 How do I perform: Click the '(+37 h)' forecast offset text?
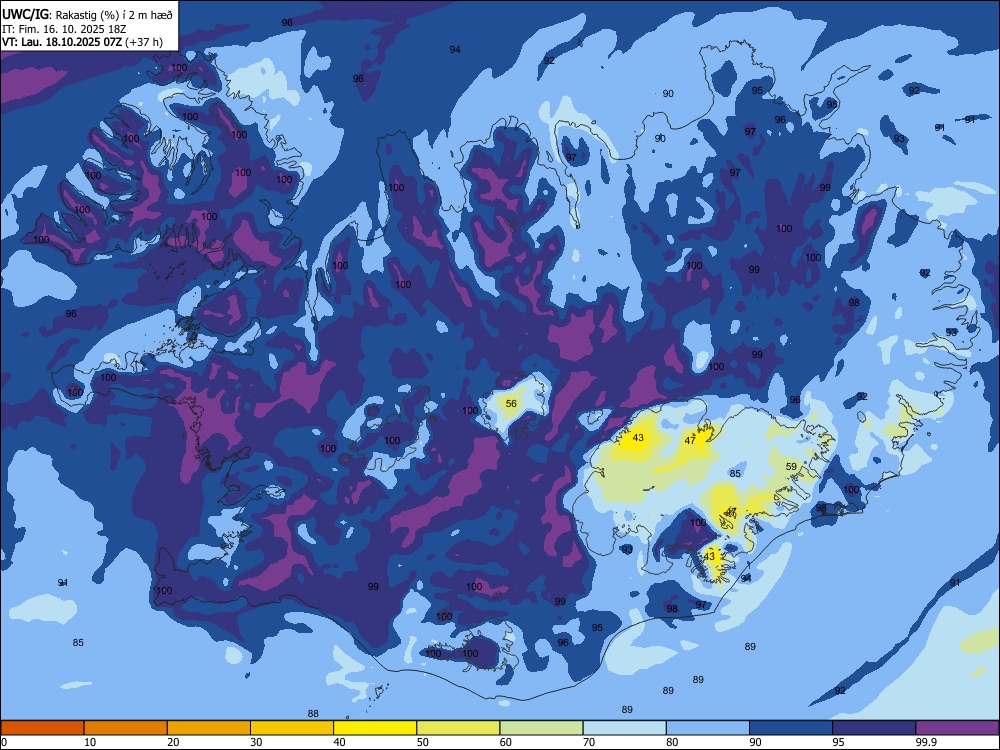[x=144, y=42]
